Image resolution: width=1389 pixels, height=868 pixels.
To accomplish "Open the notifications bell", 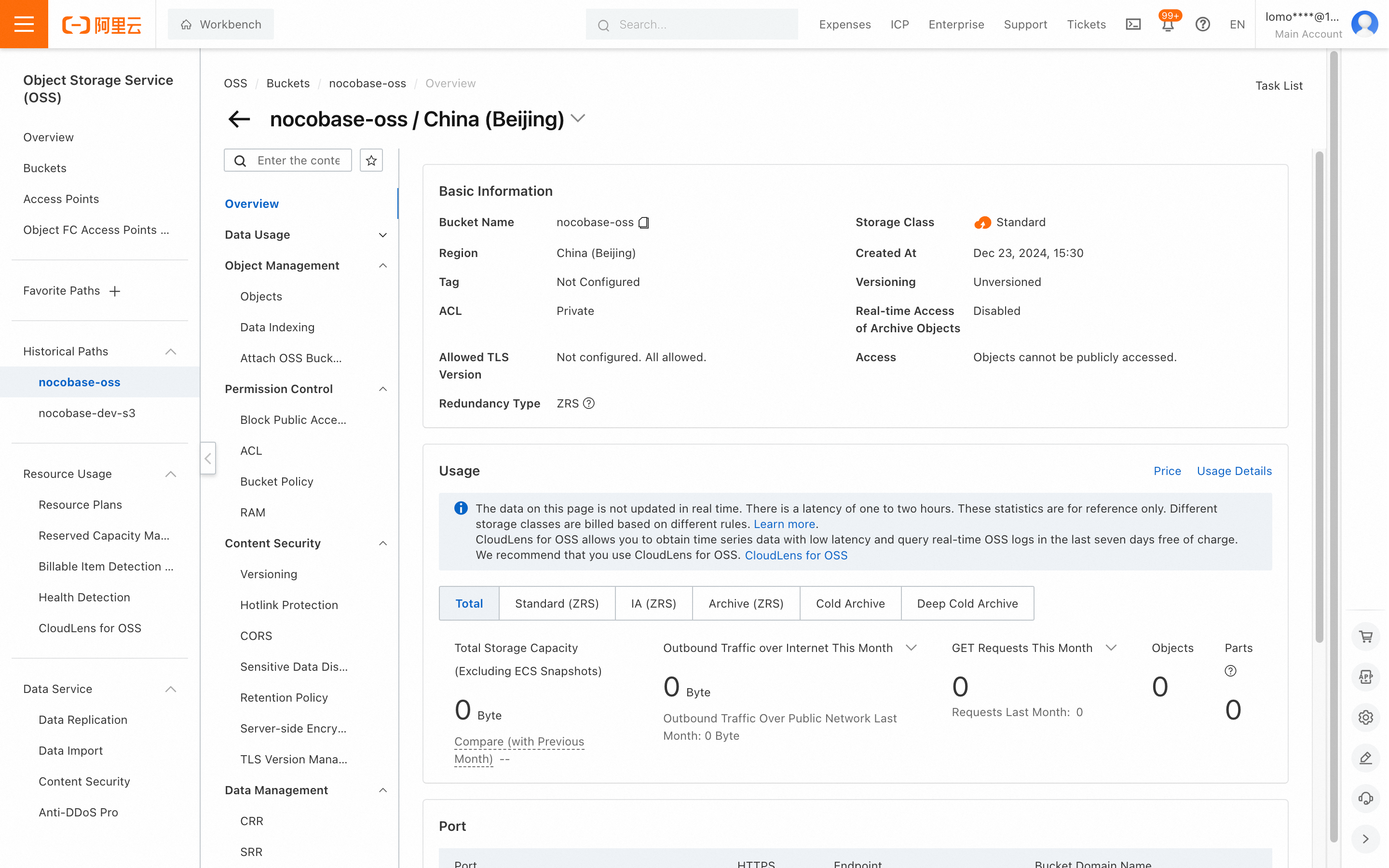I will pos(1168,24).
